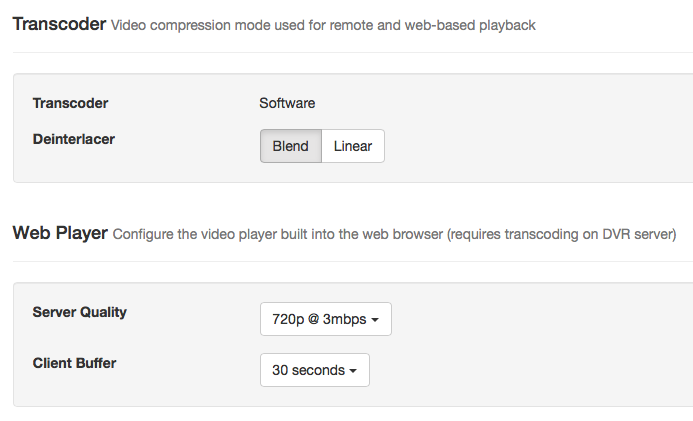Open the 720p @ 3mbps dropdown

[x=324, y=320]
